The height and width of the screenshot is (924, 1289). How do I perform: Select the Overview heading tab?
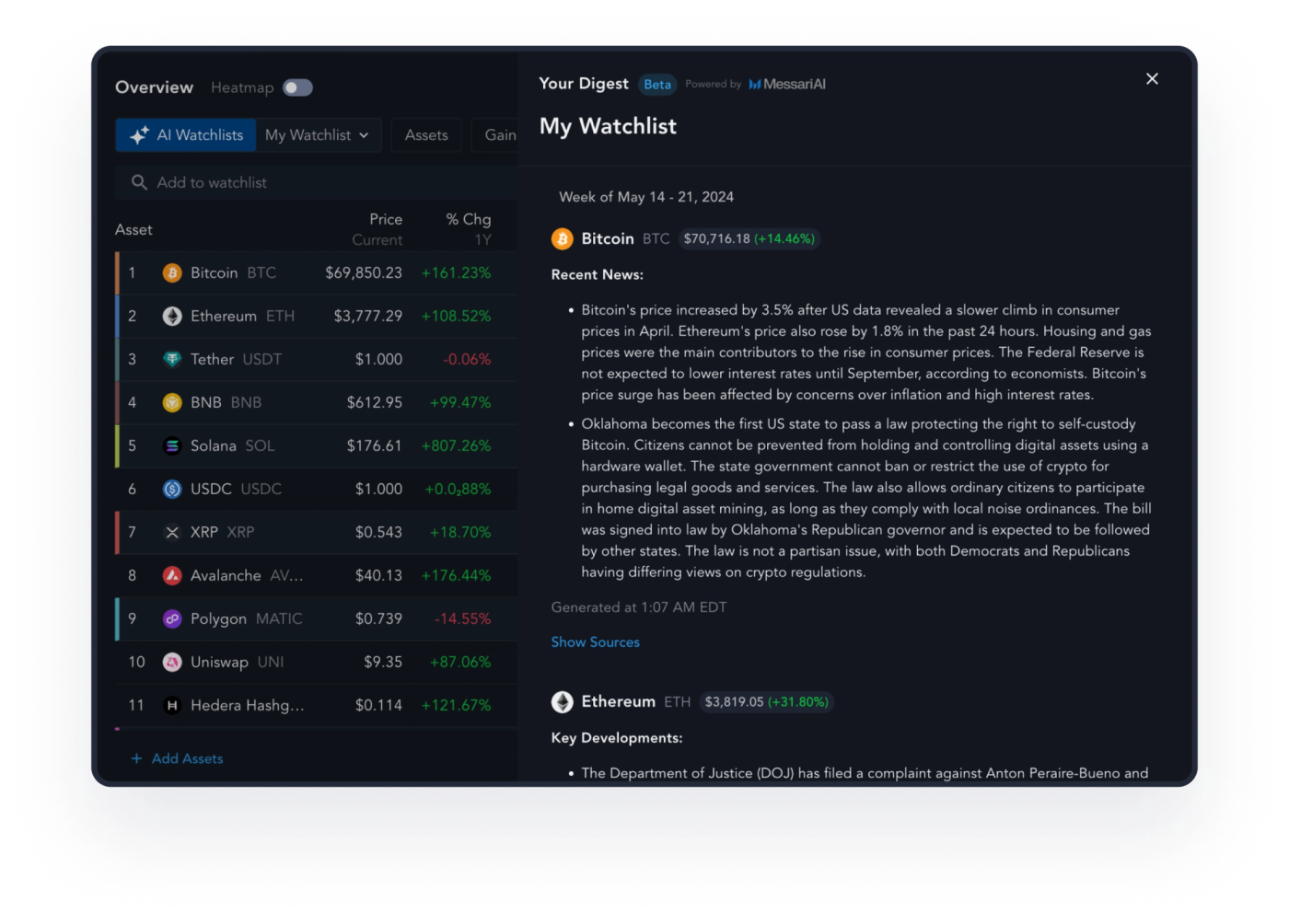(x=155, y=87)
